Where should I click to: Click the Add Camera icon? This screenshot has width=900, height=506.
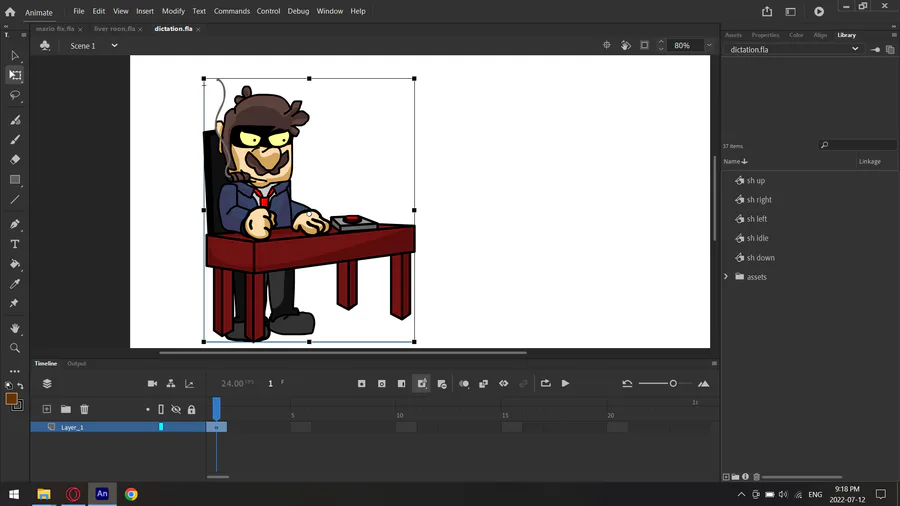pyautogui.click(x=152, y=384)
